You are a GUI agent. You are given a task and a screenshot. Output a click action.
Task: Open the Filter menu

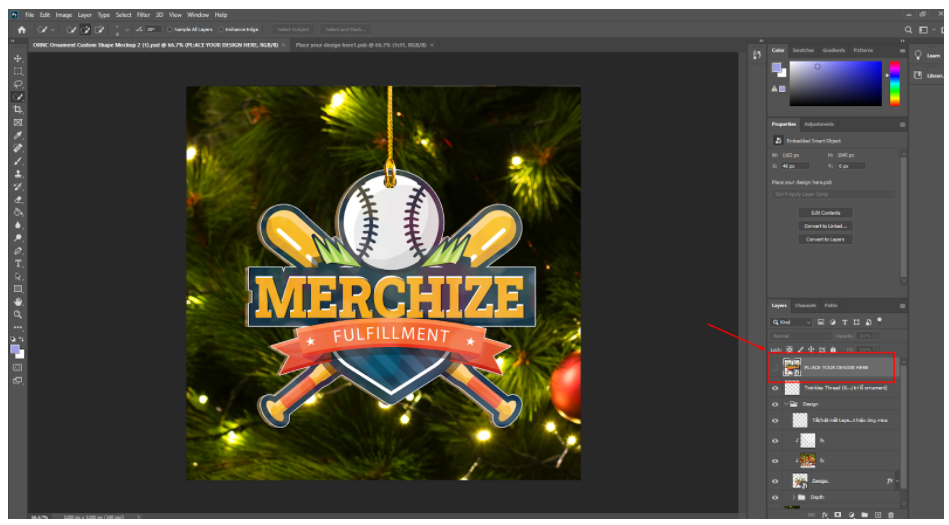tap(143, 15)
